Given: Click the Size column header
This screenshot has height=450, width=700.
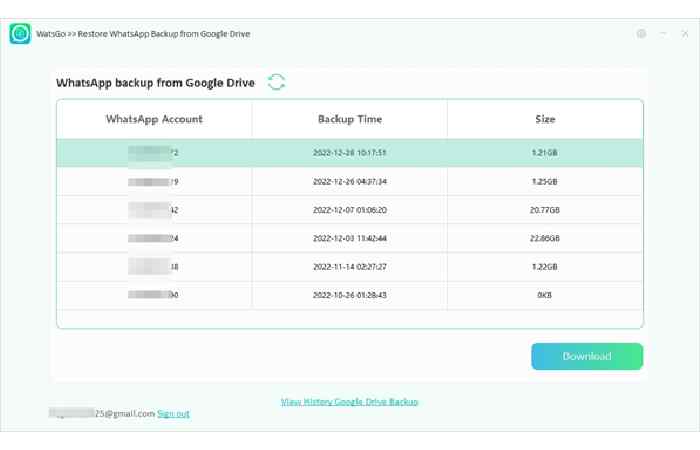Looking at the screenshot, I should [x=545, y=119].
